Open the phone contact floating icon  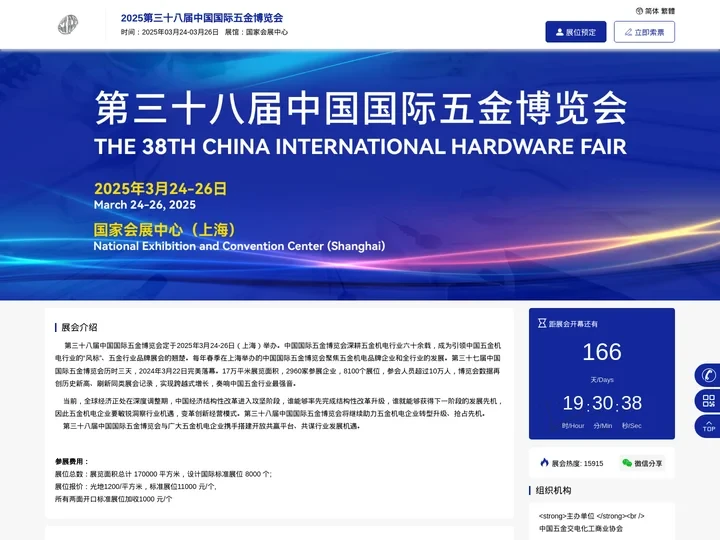(x=709, y=375)
